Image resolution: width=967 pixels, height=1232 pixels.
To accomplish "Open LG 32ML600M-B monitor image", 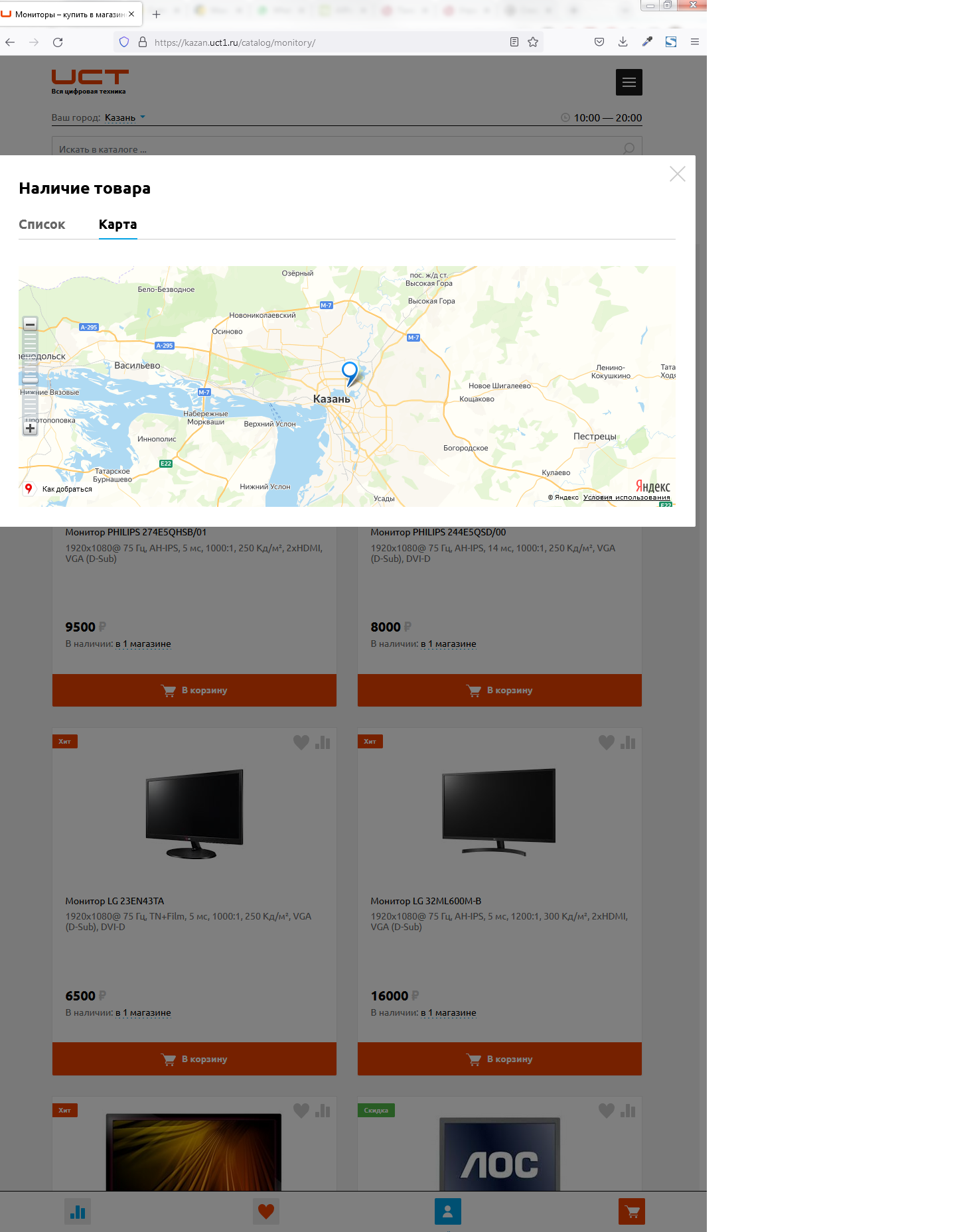I will point(499,812).
